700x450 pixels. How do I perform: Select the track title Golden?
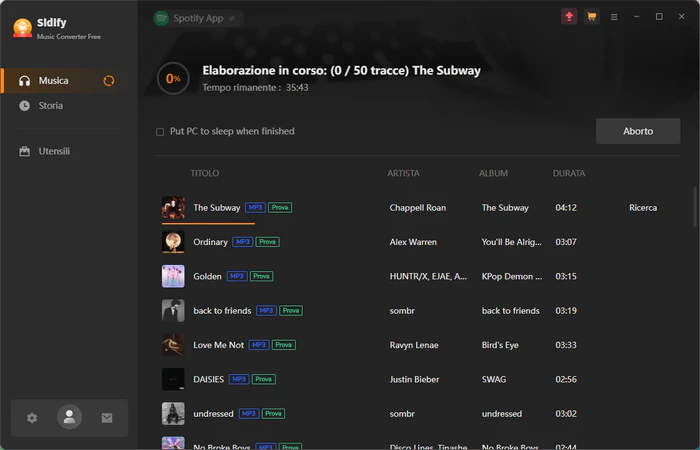coord(207,276)
